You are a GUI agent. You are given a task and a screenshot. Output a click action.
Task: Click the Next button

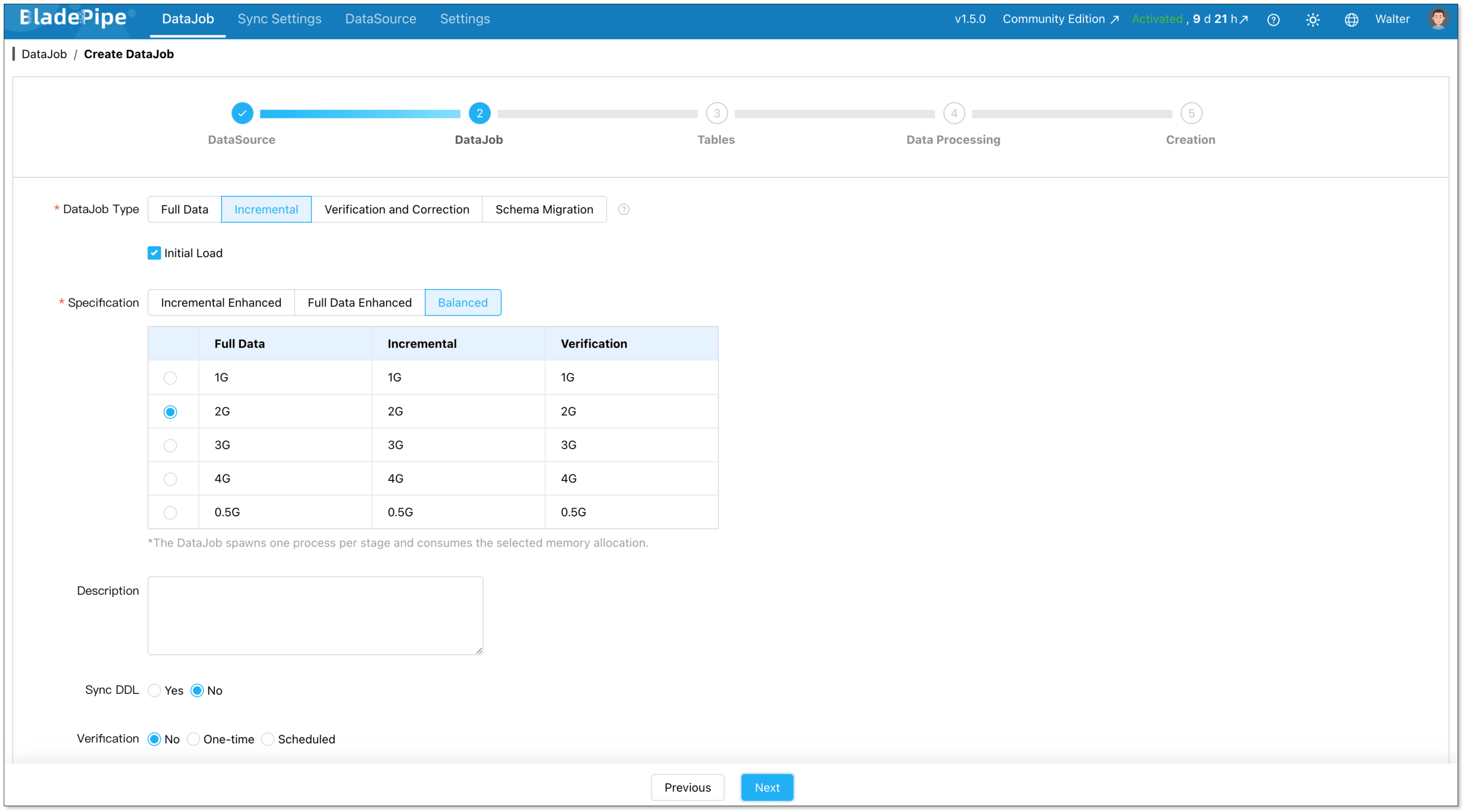point(767,788)
